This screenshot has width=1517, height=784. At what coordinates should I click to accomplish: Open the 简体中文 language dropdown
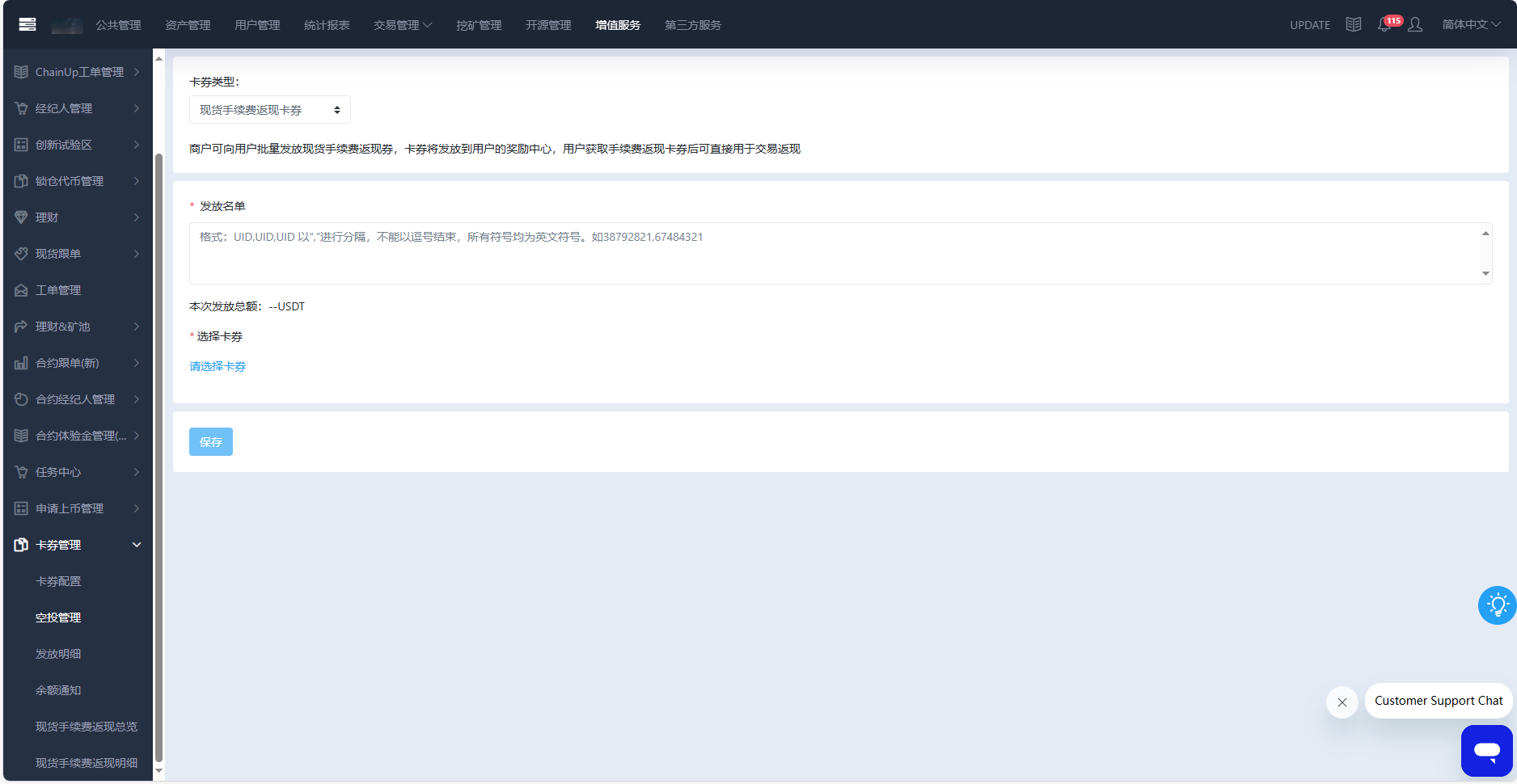[1471, 24]
